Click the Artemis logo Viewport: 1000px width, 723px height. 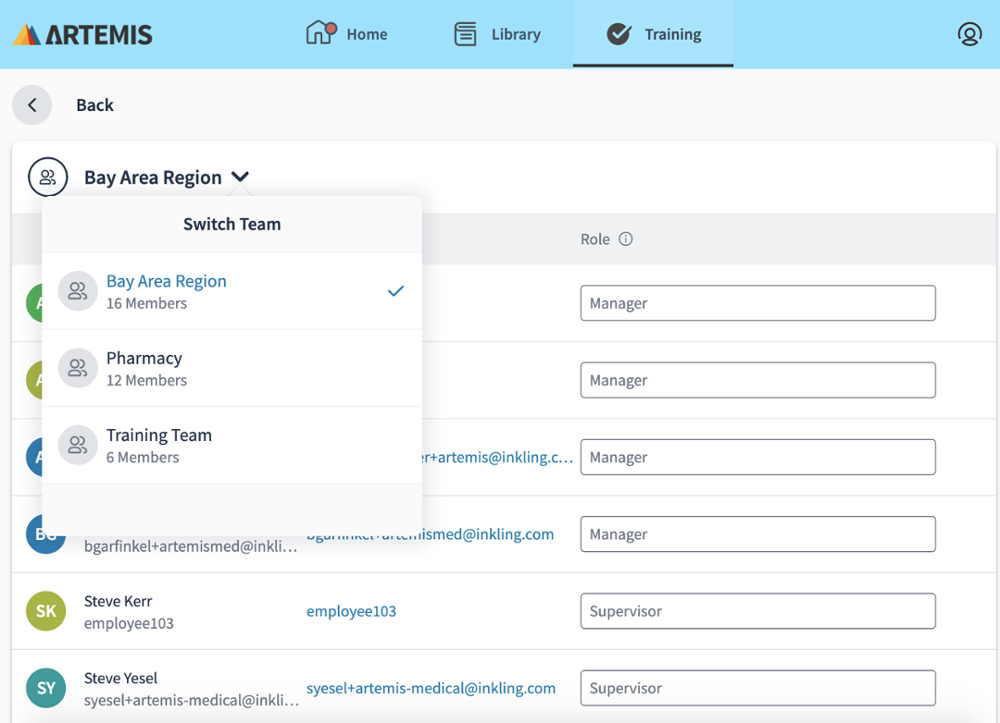coord(83,35)
